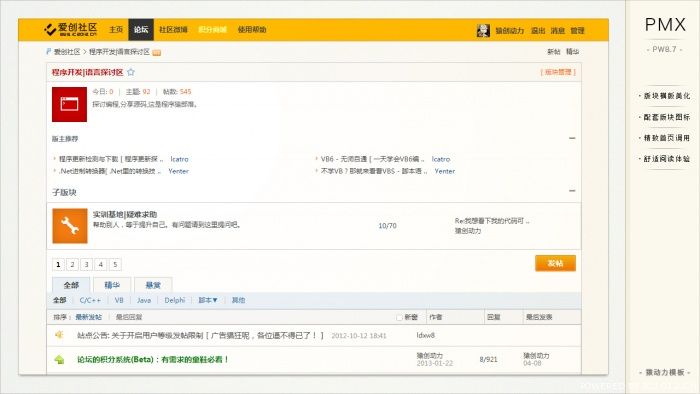The image size is (700, 394).
Task: Click the 8/921 reply count
Action: pos(488,359)
